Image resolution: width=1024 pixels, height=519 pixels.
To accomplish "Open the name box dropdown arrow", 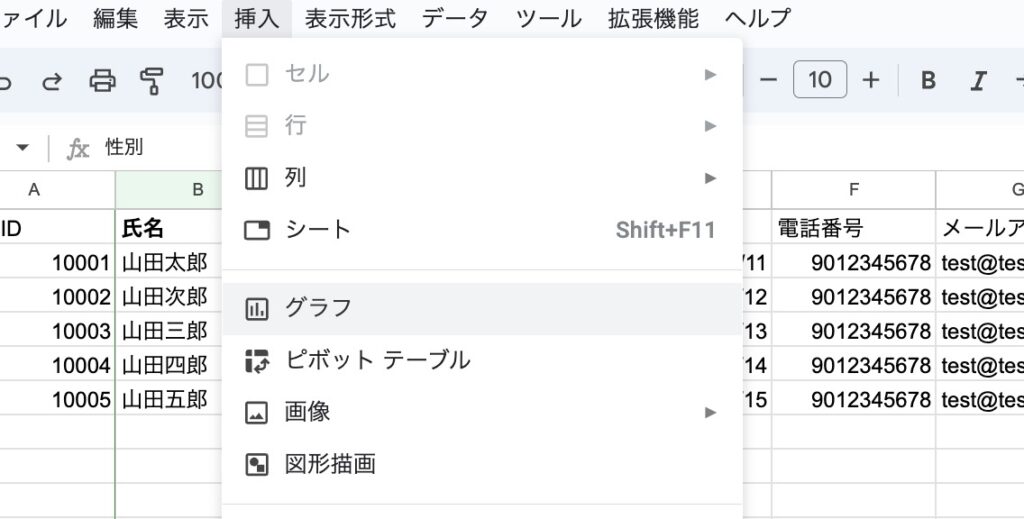I will (22, 148).
